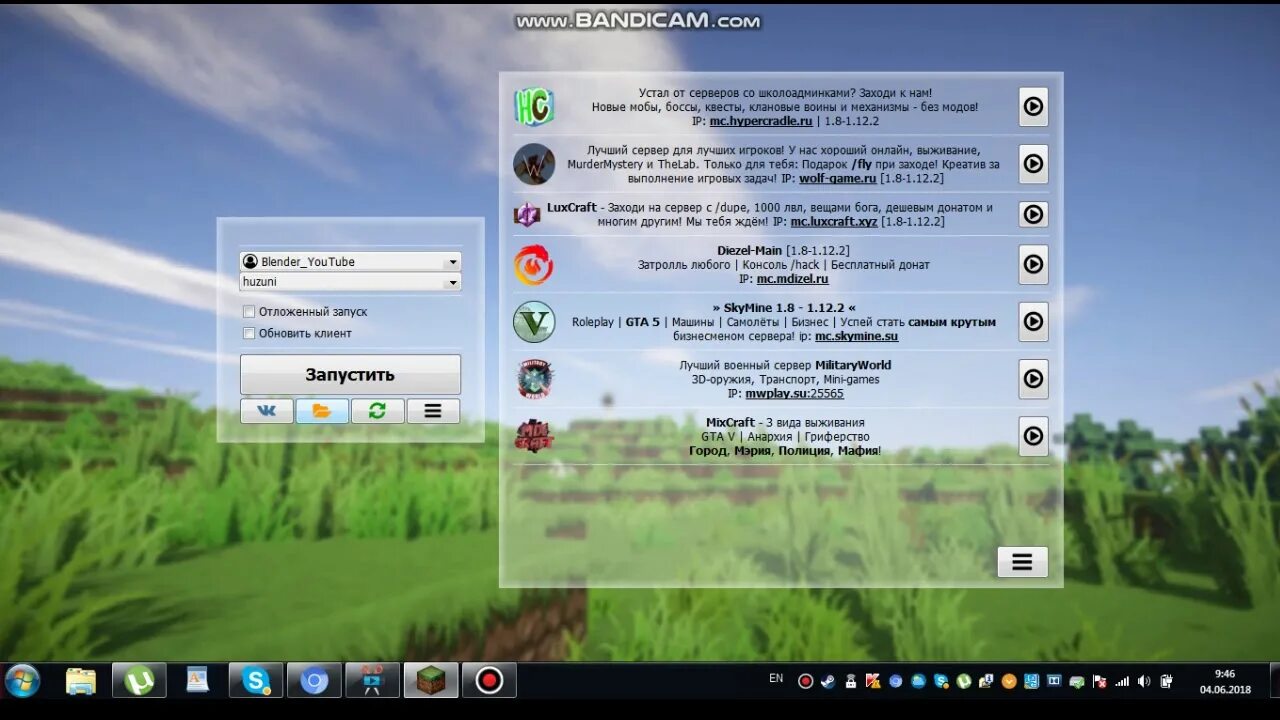Open Skype from the taskbar
Screen dimensions: 1280x720
point(256,681)
